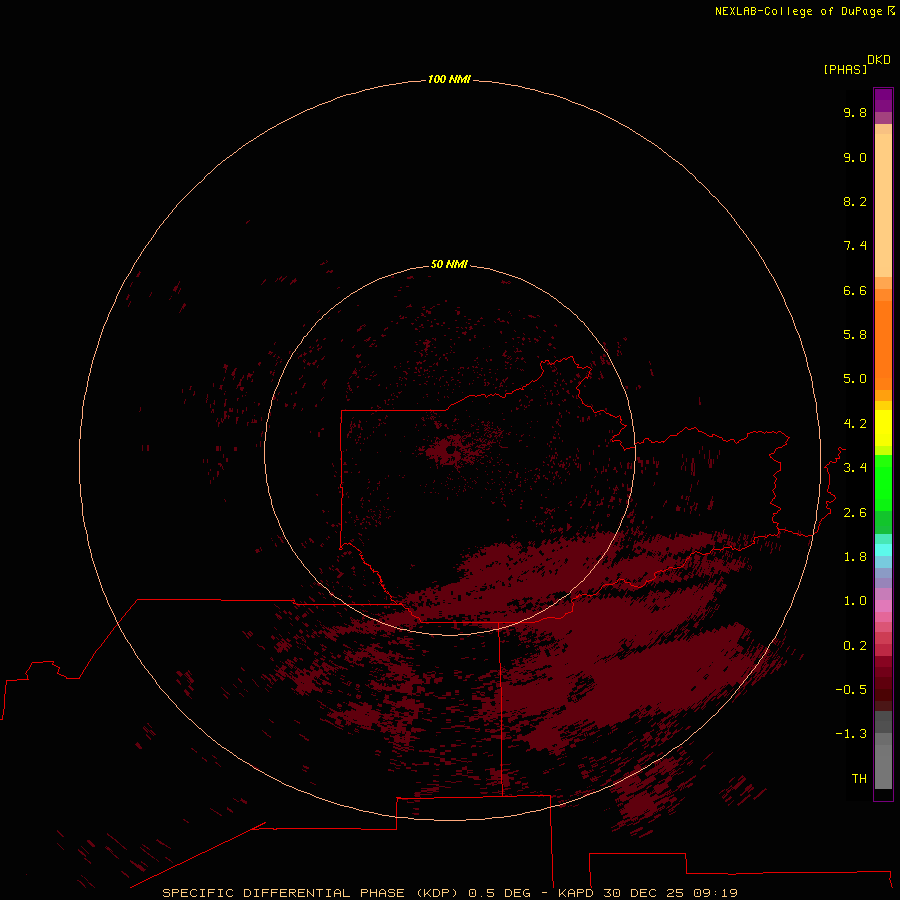Click the 1.8 value on the color scale
This screenshot has height=900, width=900.
(x=855, y=557)
